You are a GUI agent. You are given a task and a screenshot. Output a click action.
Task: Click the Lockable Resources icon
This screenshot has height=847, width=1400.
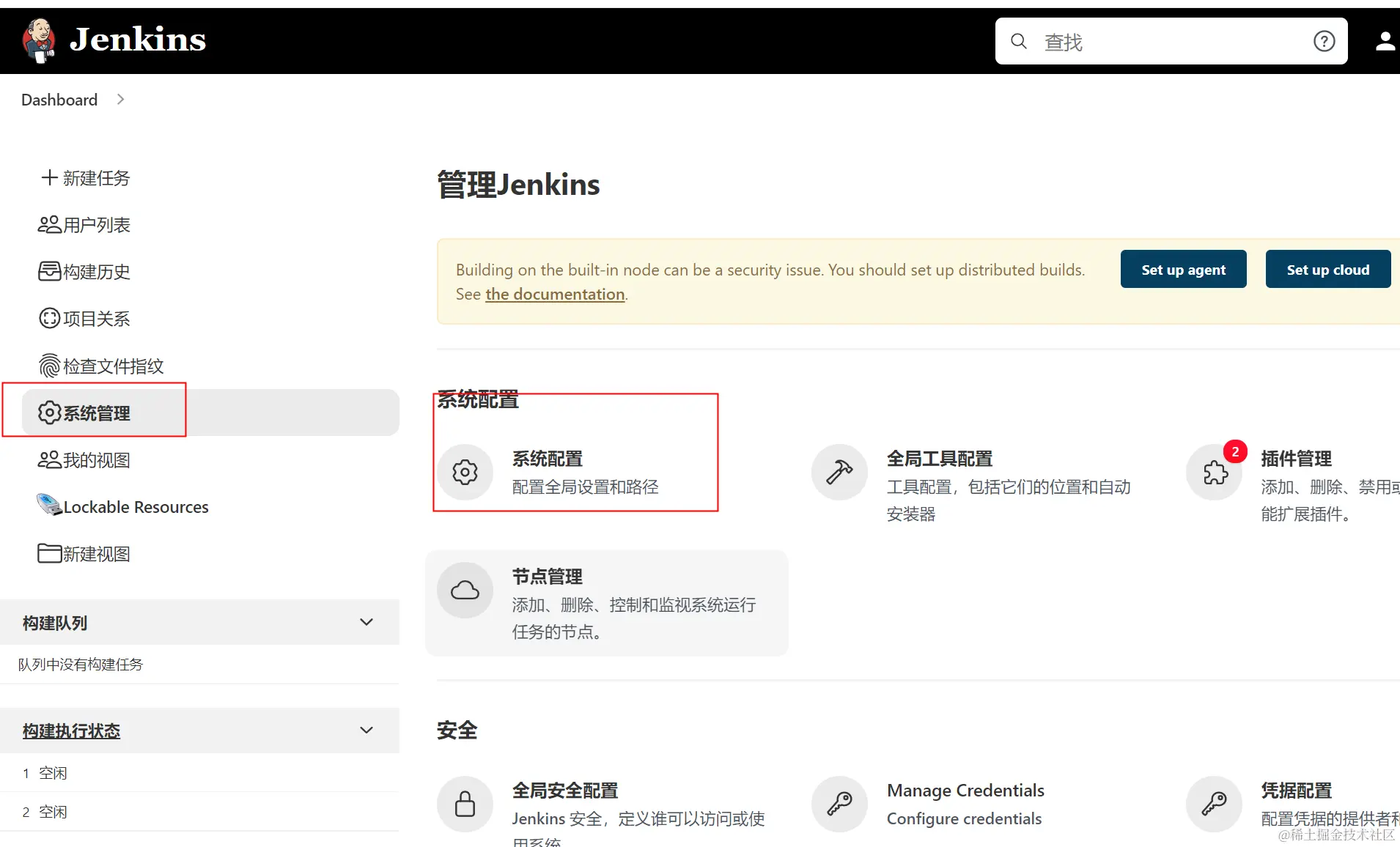(49, 506)
